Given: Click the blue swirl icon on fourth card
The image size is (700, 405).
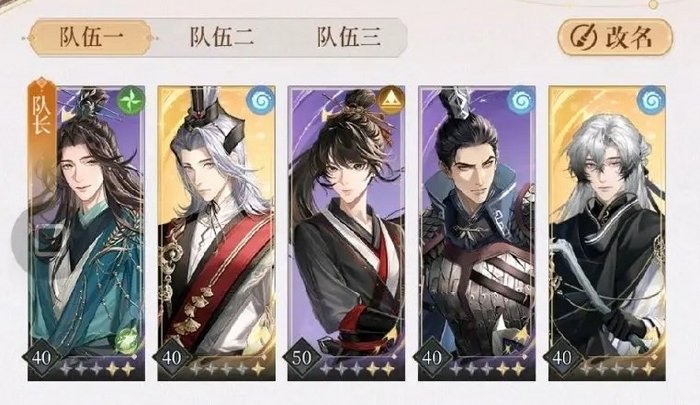Looking at the screenshot, I should coord(521,100).
